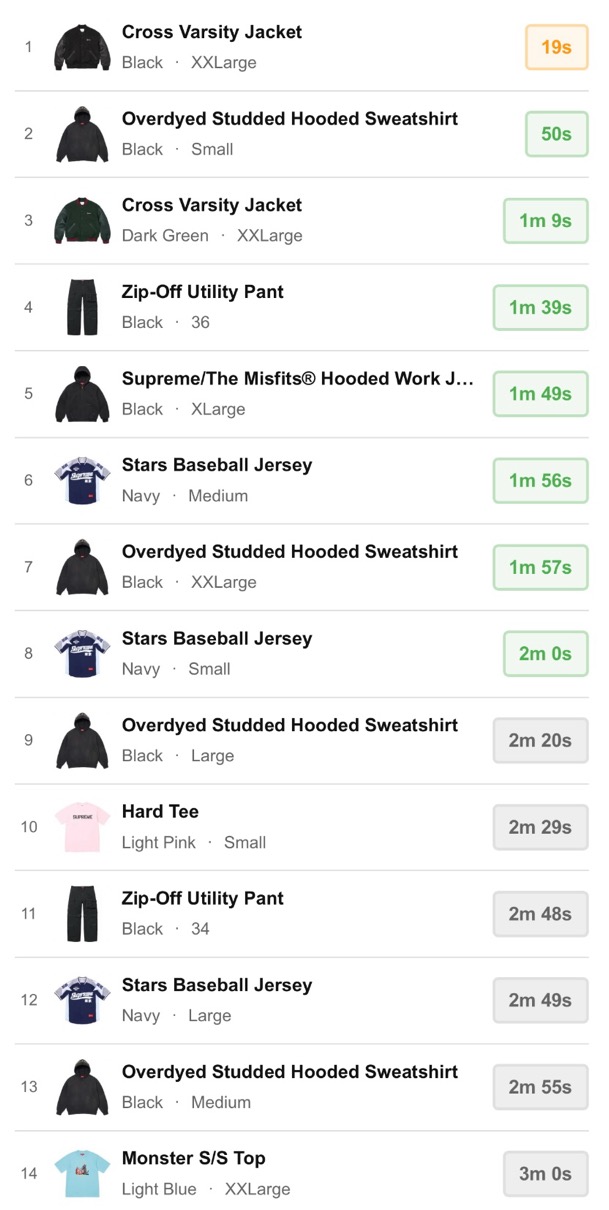Open Overdyed Studded Hooded Sweatshirt XXLarge title
This screenshot has width=609, height=1210.
(290, 551)
